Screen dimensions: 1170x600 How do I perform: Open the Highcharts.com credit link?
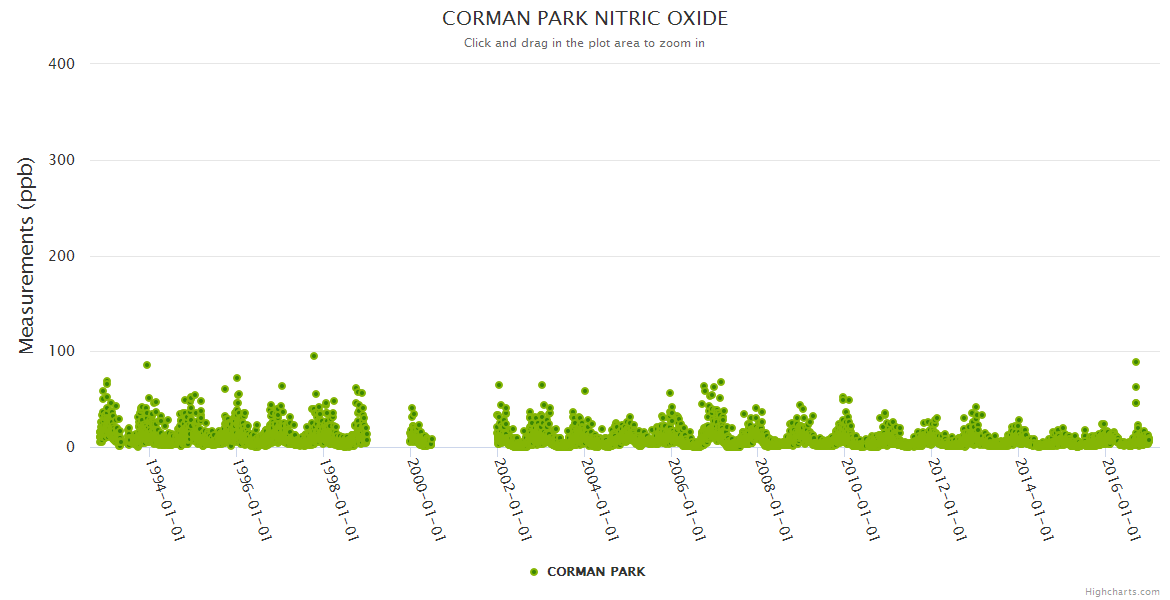coord(1122,592)
